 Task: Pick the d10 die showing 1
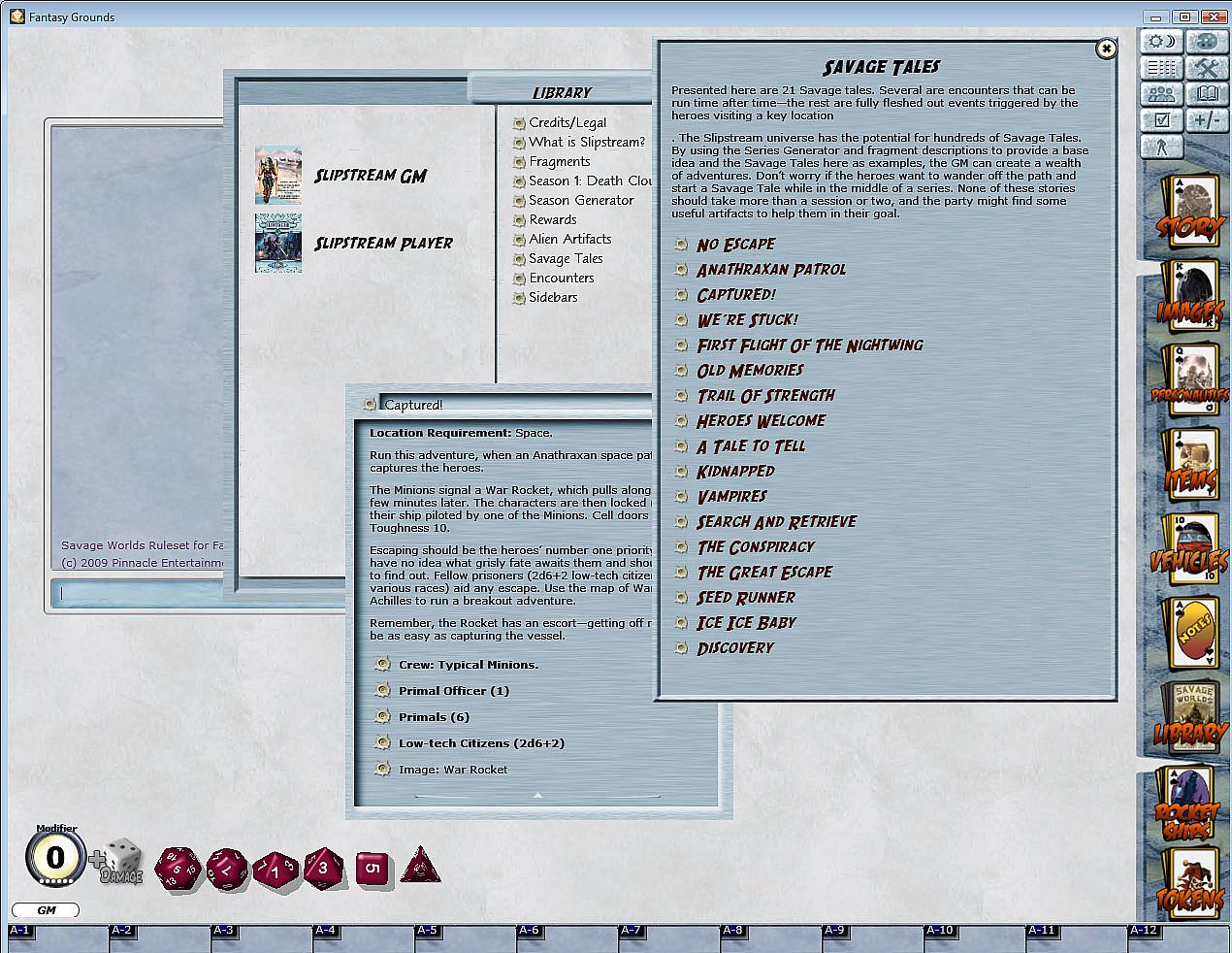click(276, 871)
